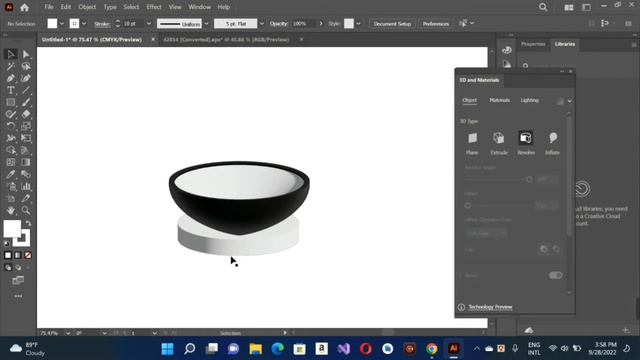Select the Selection tool in the toolbar
Screen dimensions: 640x360
[x=11, y=54]
